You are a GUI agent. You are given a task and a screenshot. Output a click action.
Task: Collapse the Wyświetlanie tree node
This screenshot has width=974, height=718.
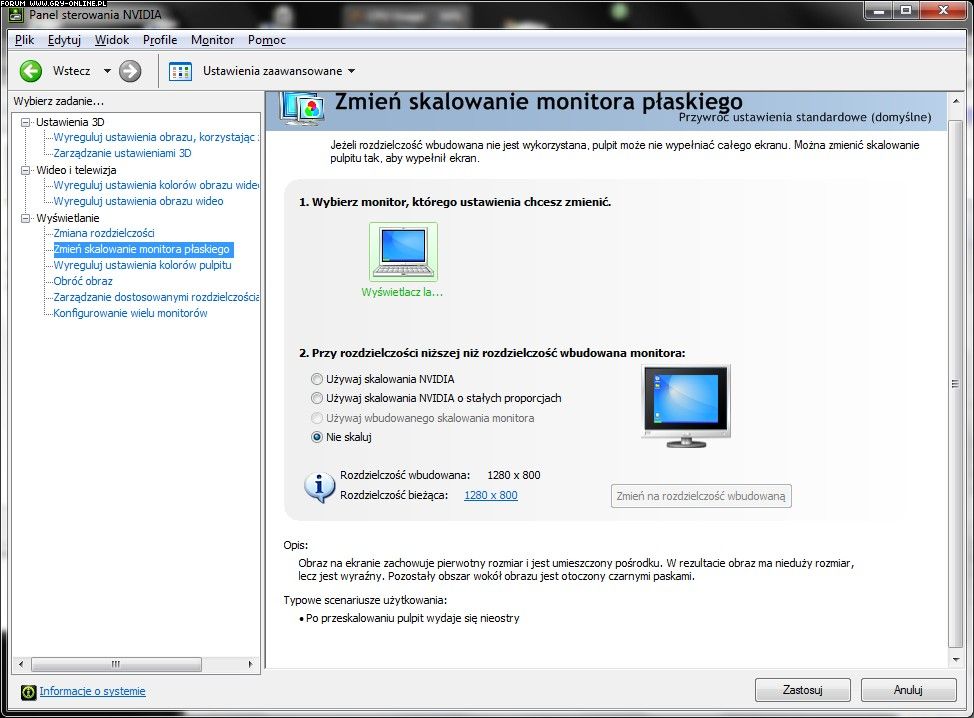(x=27, y=218)
